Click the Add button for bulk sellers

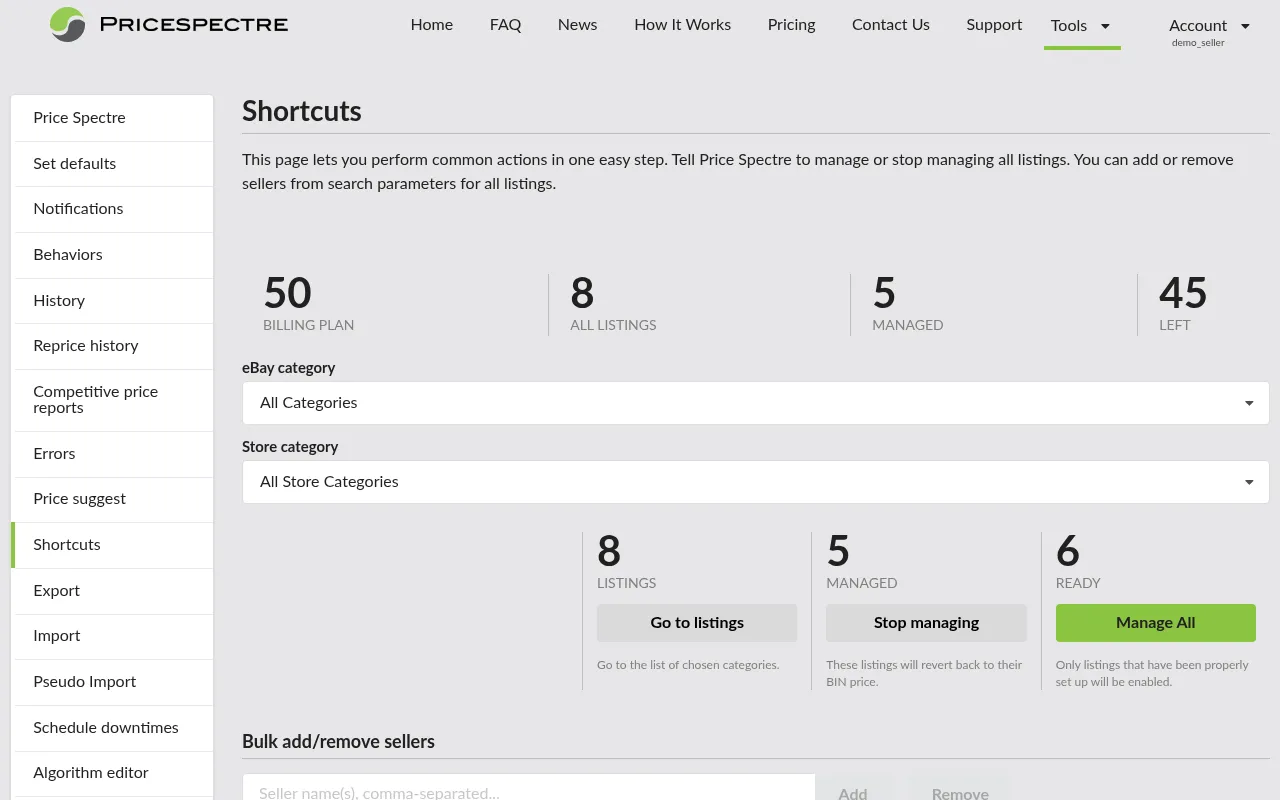click(x=853, y=792)
